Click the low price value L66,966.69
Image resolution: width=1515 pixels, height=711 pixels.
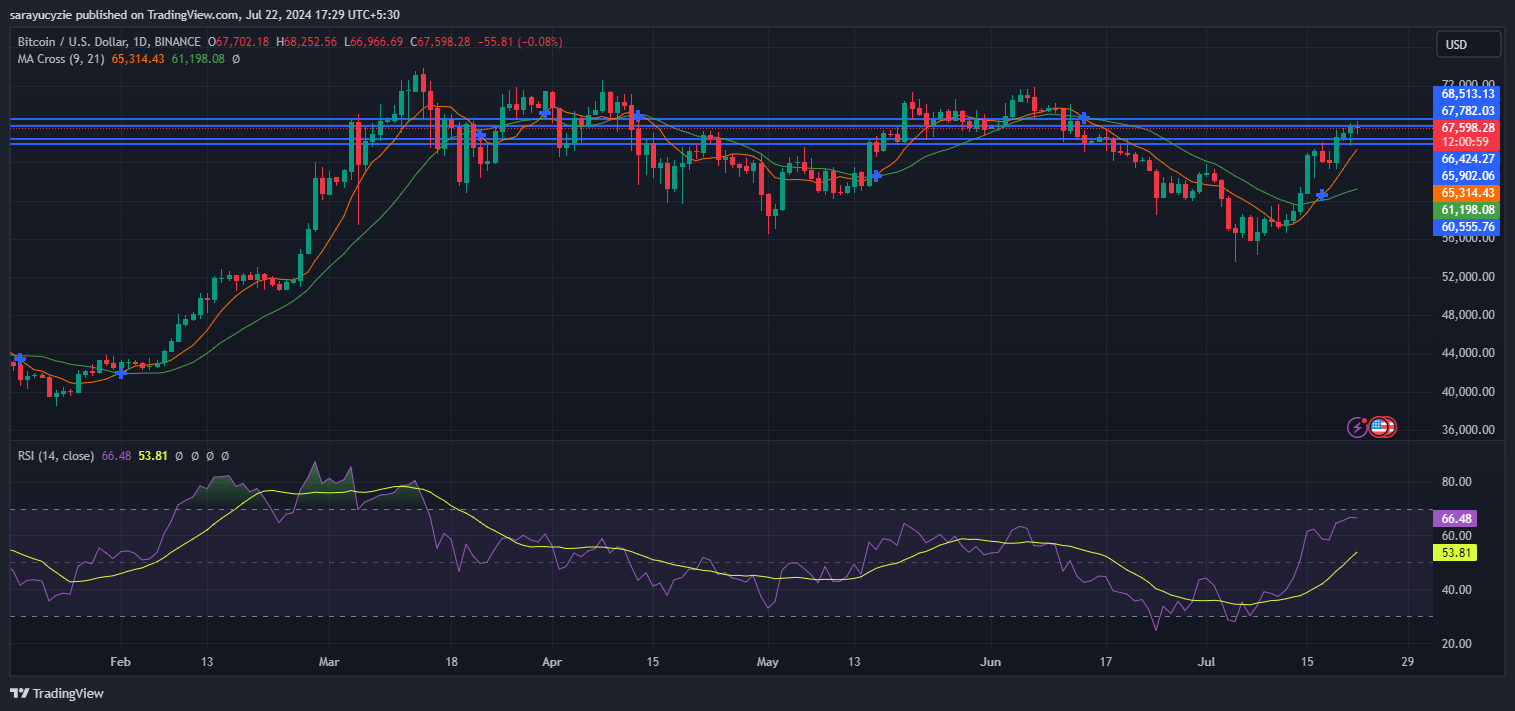point(374,42)
